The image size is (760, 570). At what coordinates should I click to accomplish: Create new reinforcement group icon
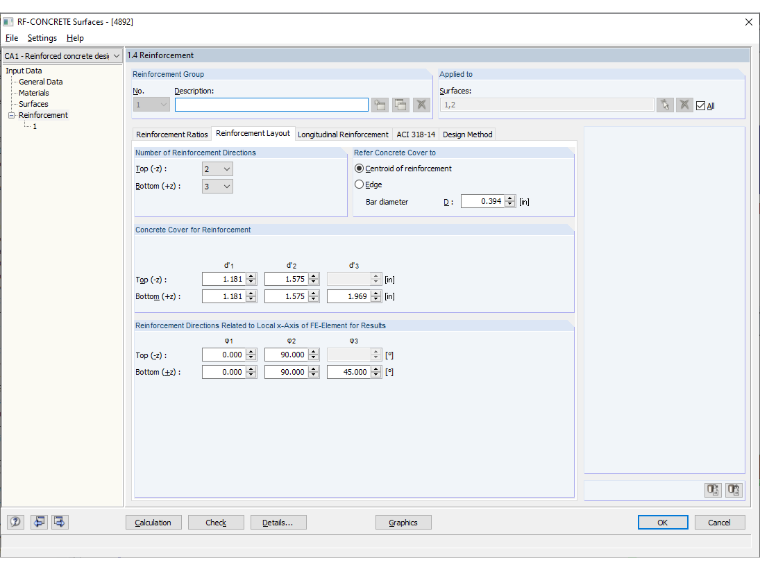380,105
